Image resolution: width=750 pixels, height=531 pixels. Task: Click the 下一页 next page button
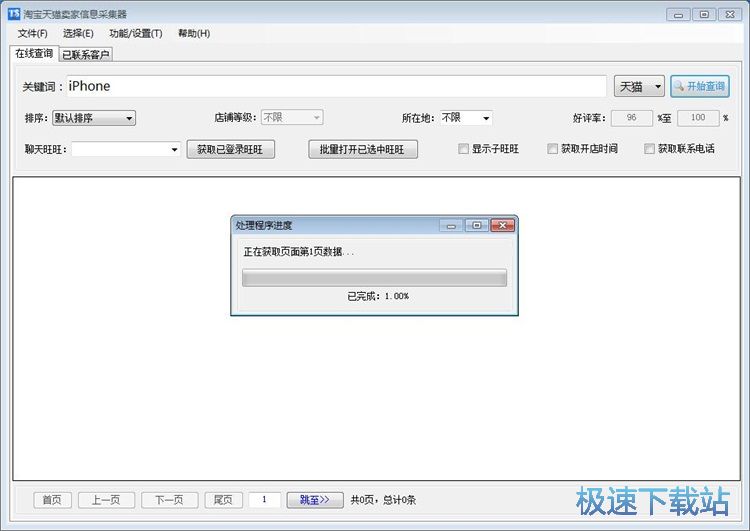tap(169, 500)
